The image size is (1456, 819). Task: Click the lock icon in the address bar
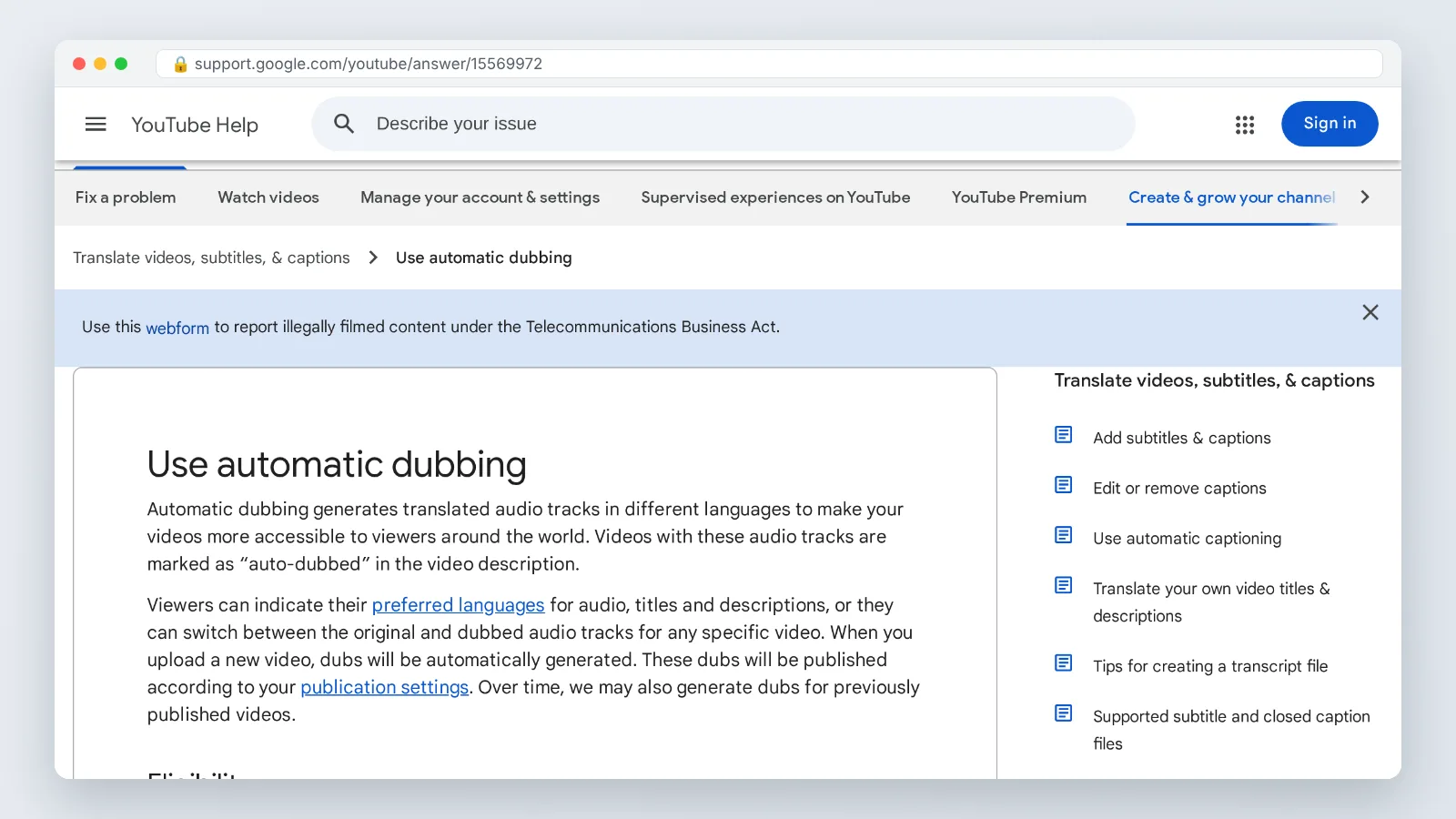point(180,64)
